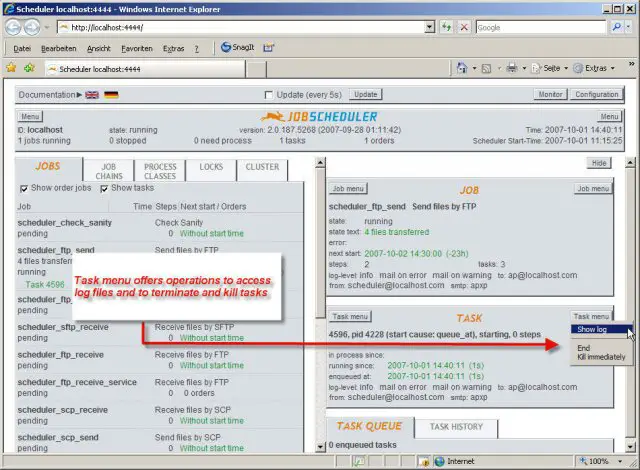Click the Favorites star icon

[11, 68]
